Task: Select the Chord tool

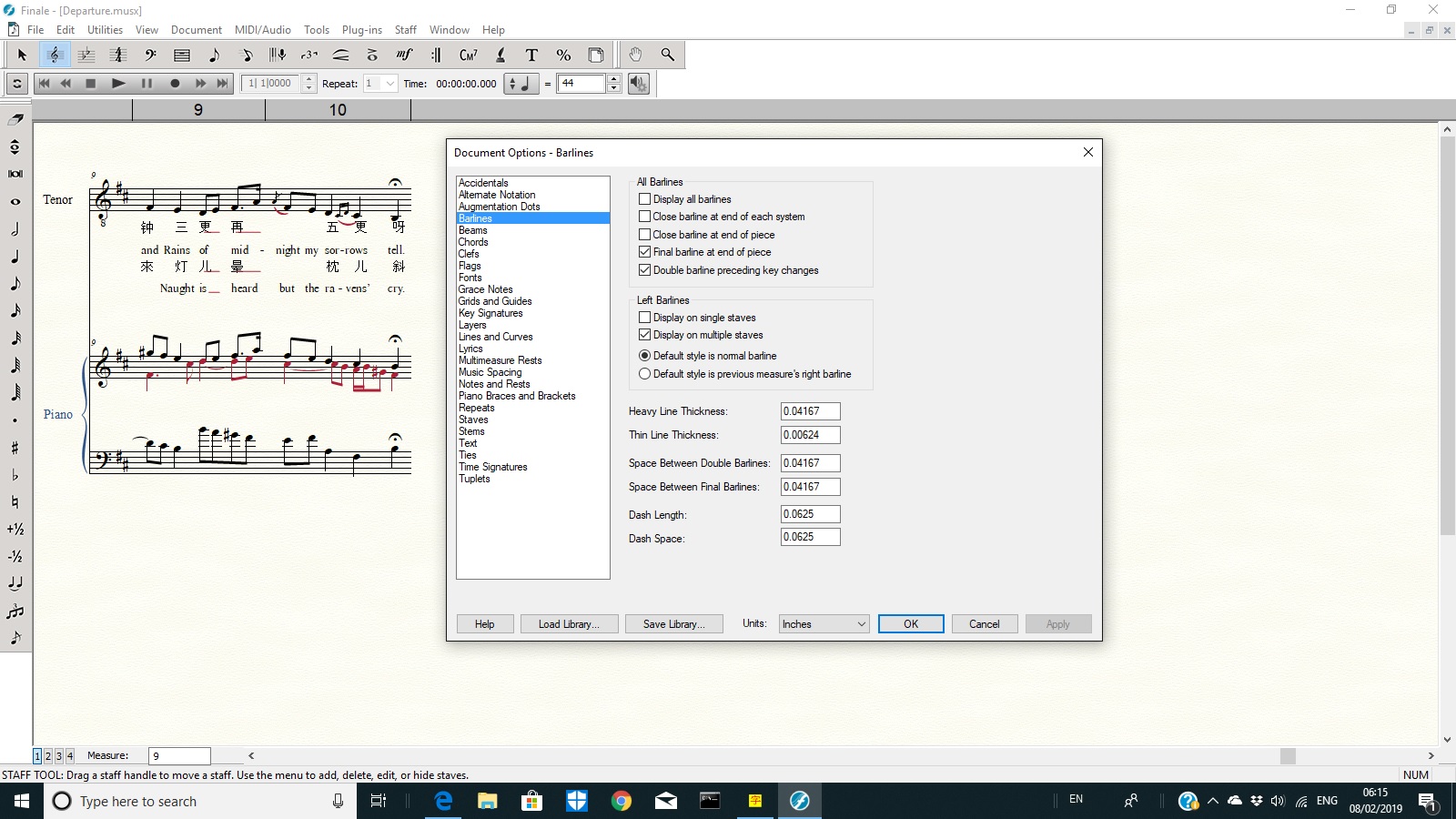Action: point(468,56)
